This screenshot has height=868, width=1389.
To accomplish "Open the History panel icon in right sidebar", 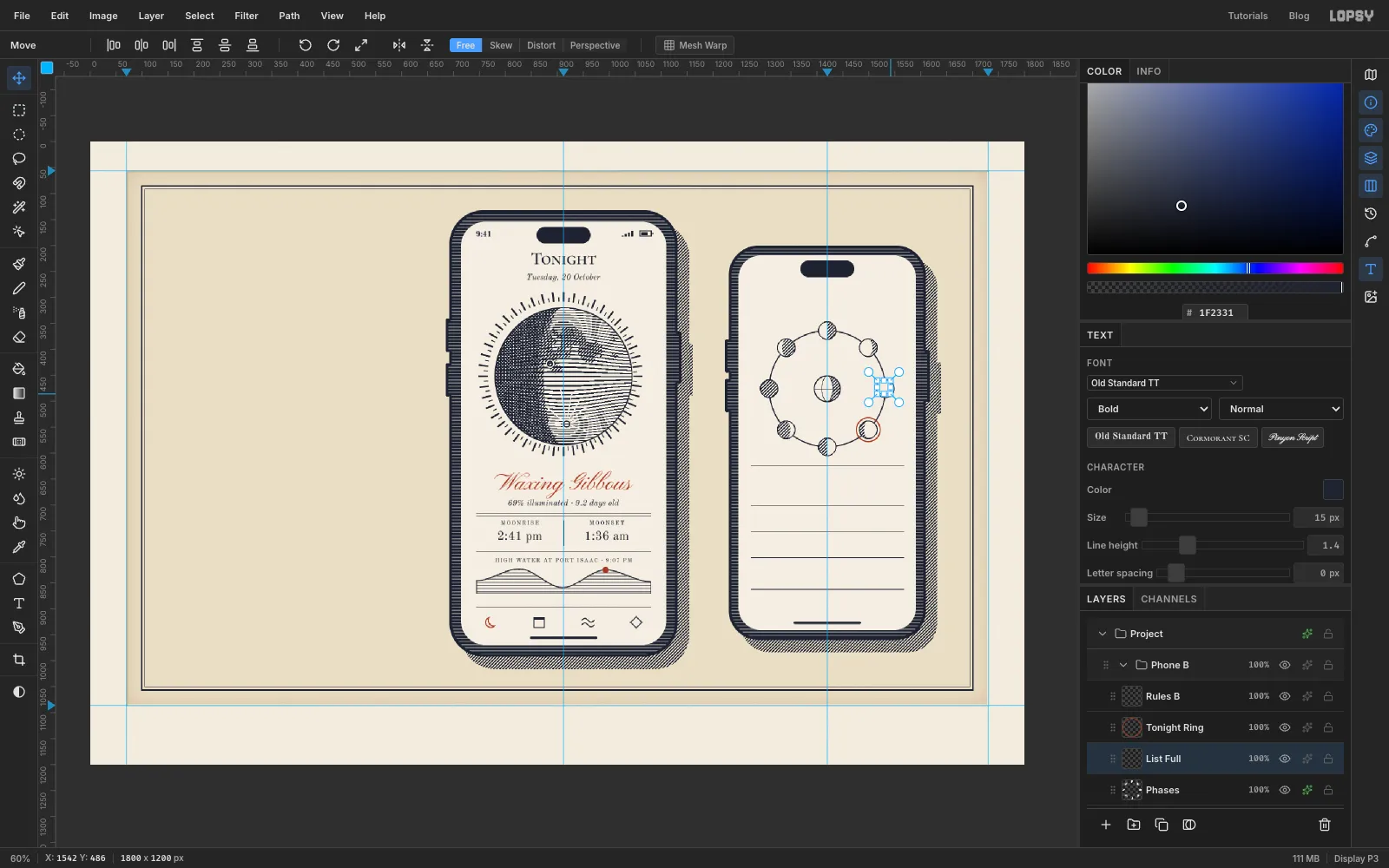I will 1371,214.
